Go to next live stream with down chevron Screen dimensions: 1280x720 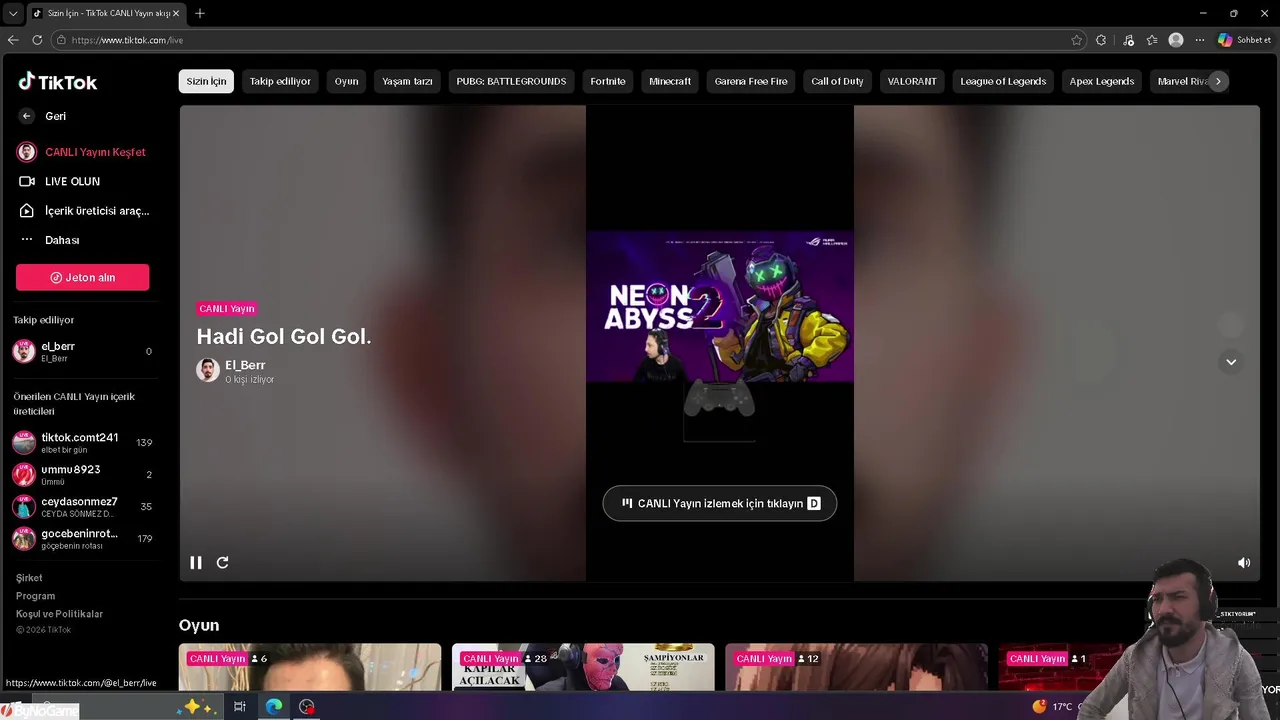pyautogui.click(x=1231, y=362)
